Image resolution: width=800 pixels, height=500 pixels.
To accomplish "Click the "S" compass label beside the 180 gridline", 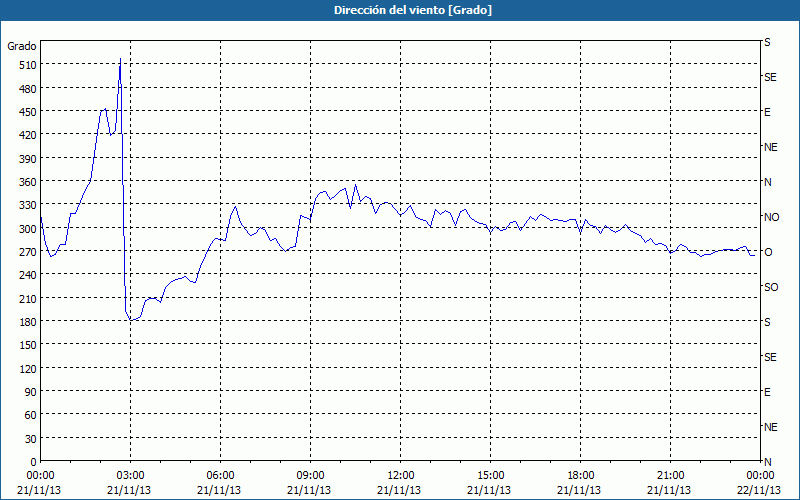I will 767,322.
